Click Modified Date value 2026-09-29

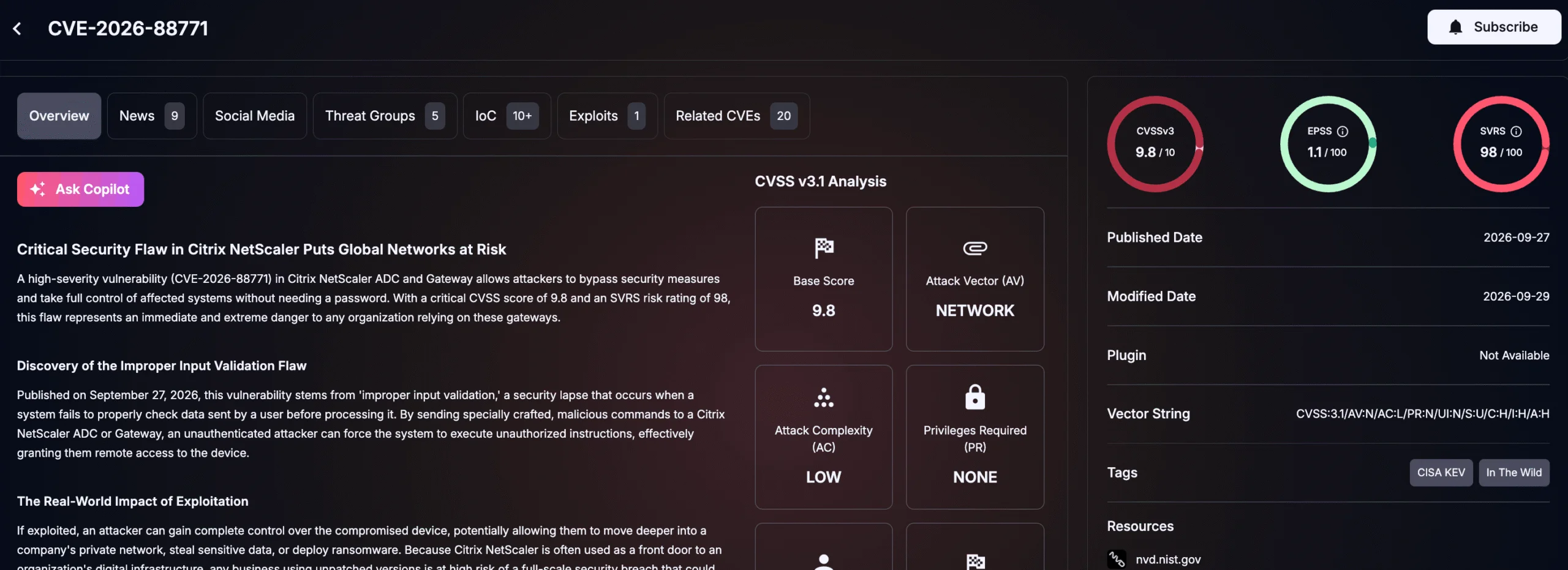point(1516,296)
